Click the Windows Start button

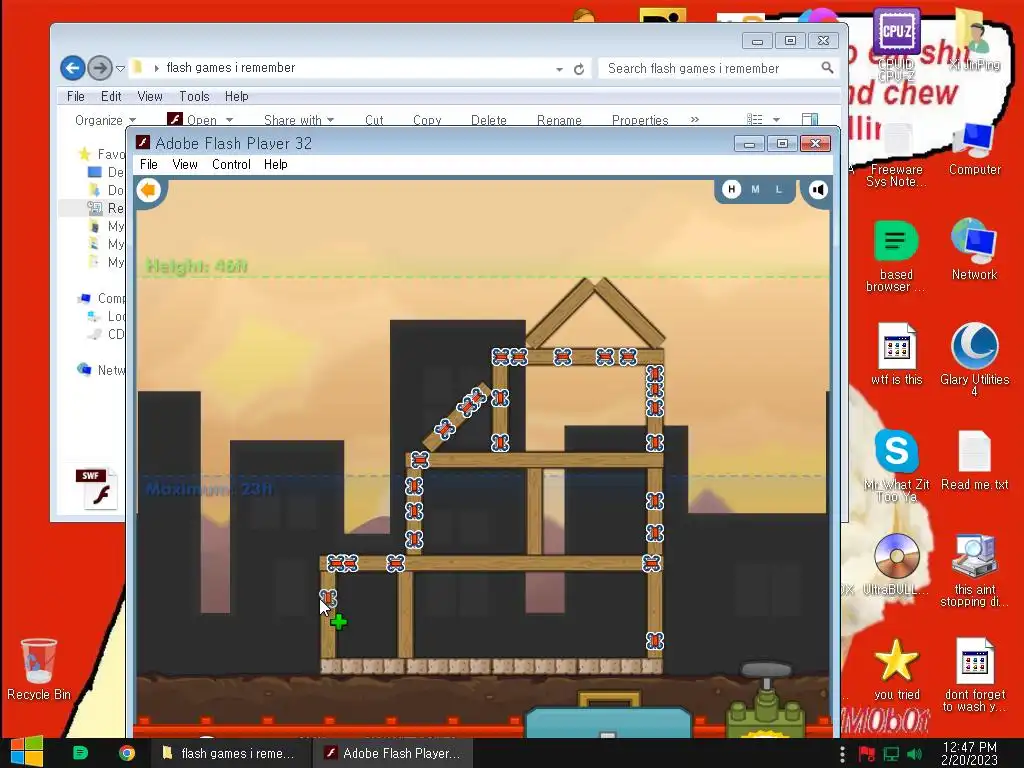(x=27, y=752)
